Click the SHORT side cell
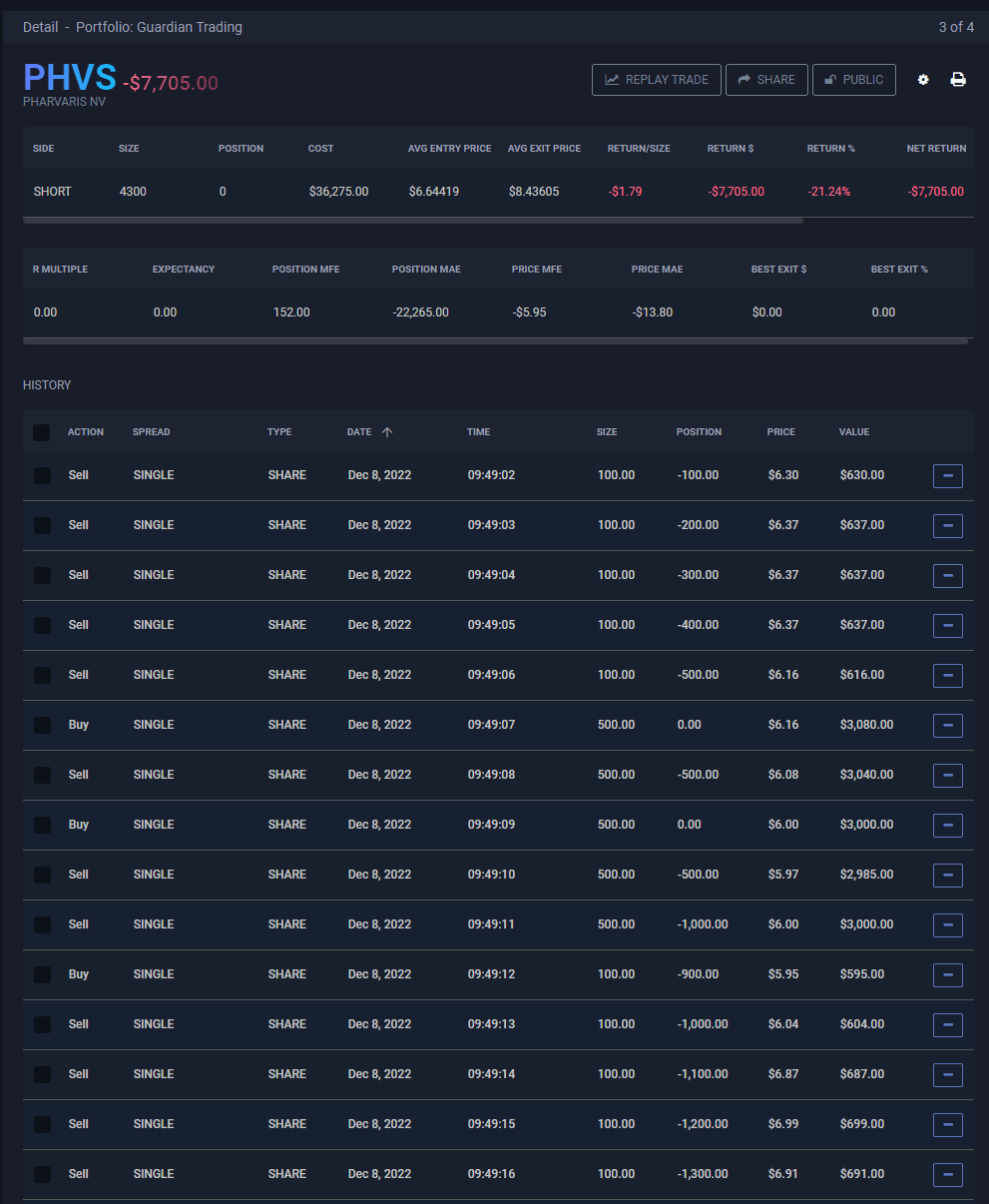989x1204 pixels. (53, 191)
